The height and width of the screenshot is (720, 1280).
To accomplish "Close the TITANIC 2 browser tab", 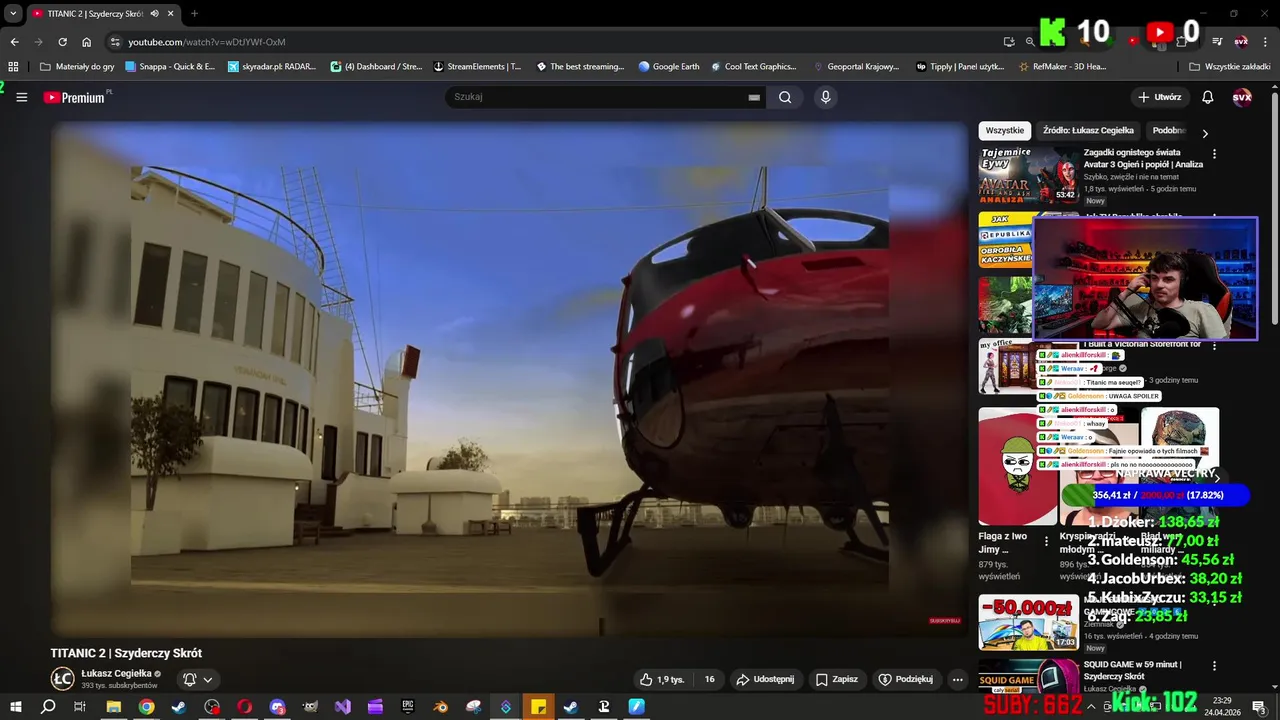I will tap(171, 14).
